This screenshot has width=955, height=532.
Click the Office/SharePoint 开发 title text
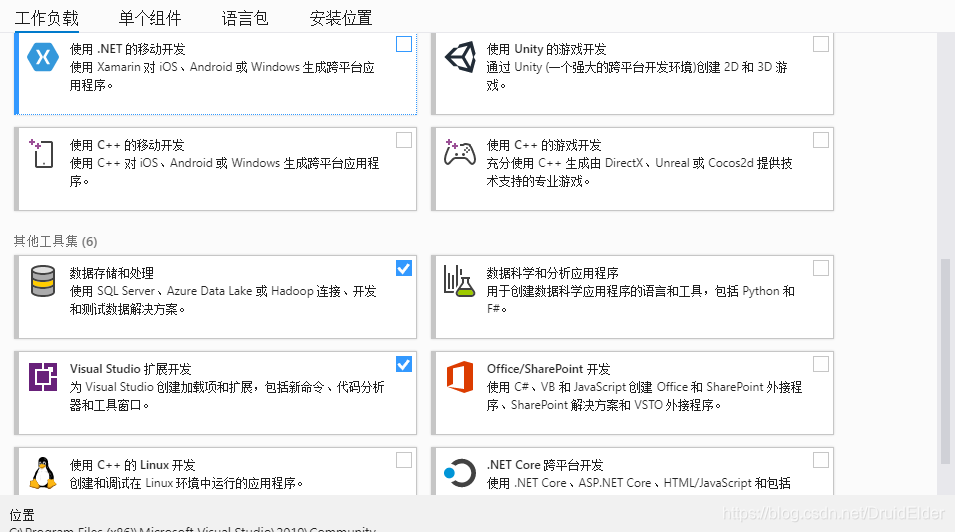(548, 369)
